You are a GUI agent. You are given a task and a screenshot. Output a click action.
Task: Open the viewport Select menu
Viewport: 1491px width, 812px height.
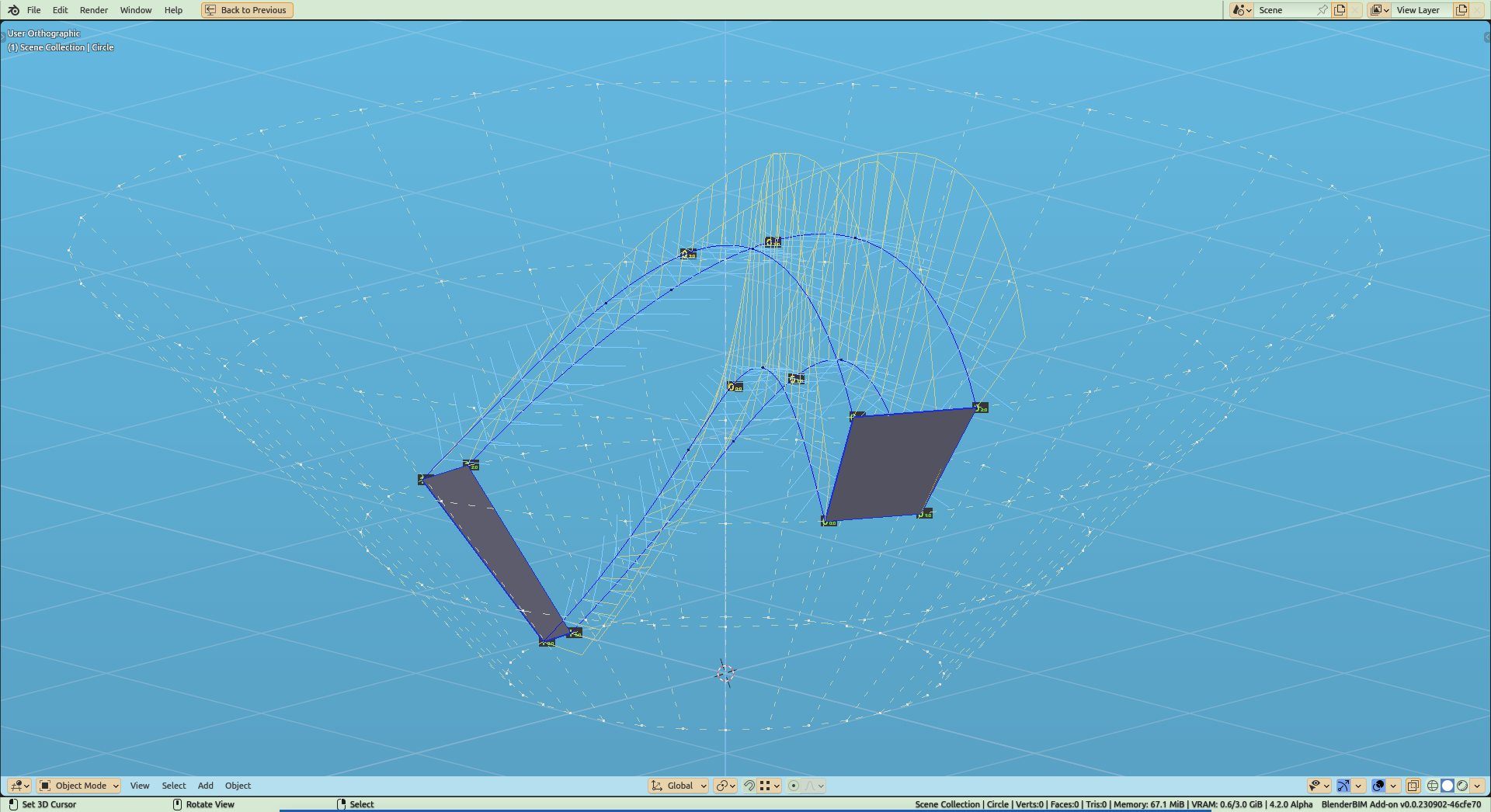(x=174, y=786)
